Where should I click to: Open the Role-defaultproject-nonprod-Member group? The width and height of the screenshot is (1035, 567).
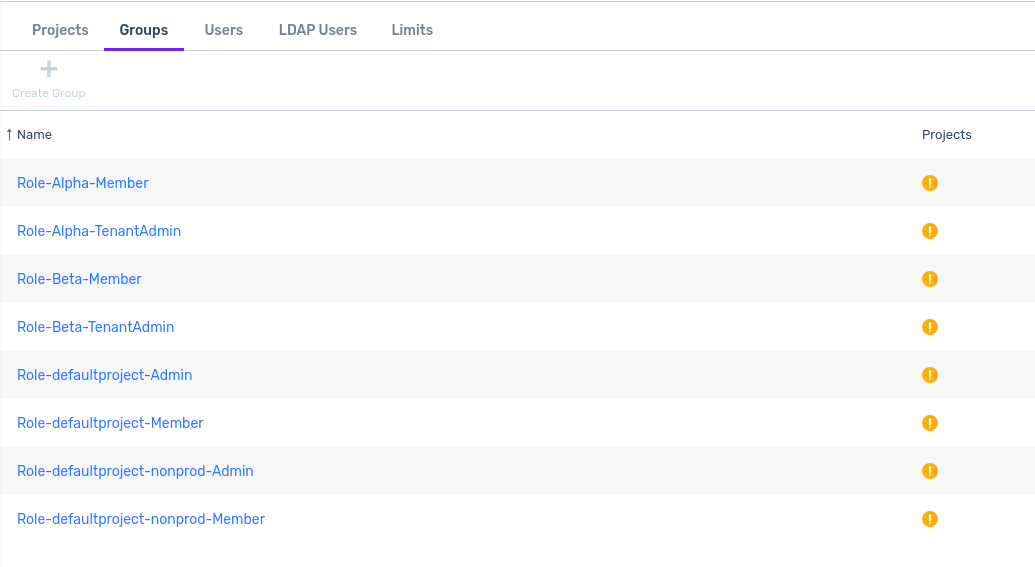141,519
